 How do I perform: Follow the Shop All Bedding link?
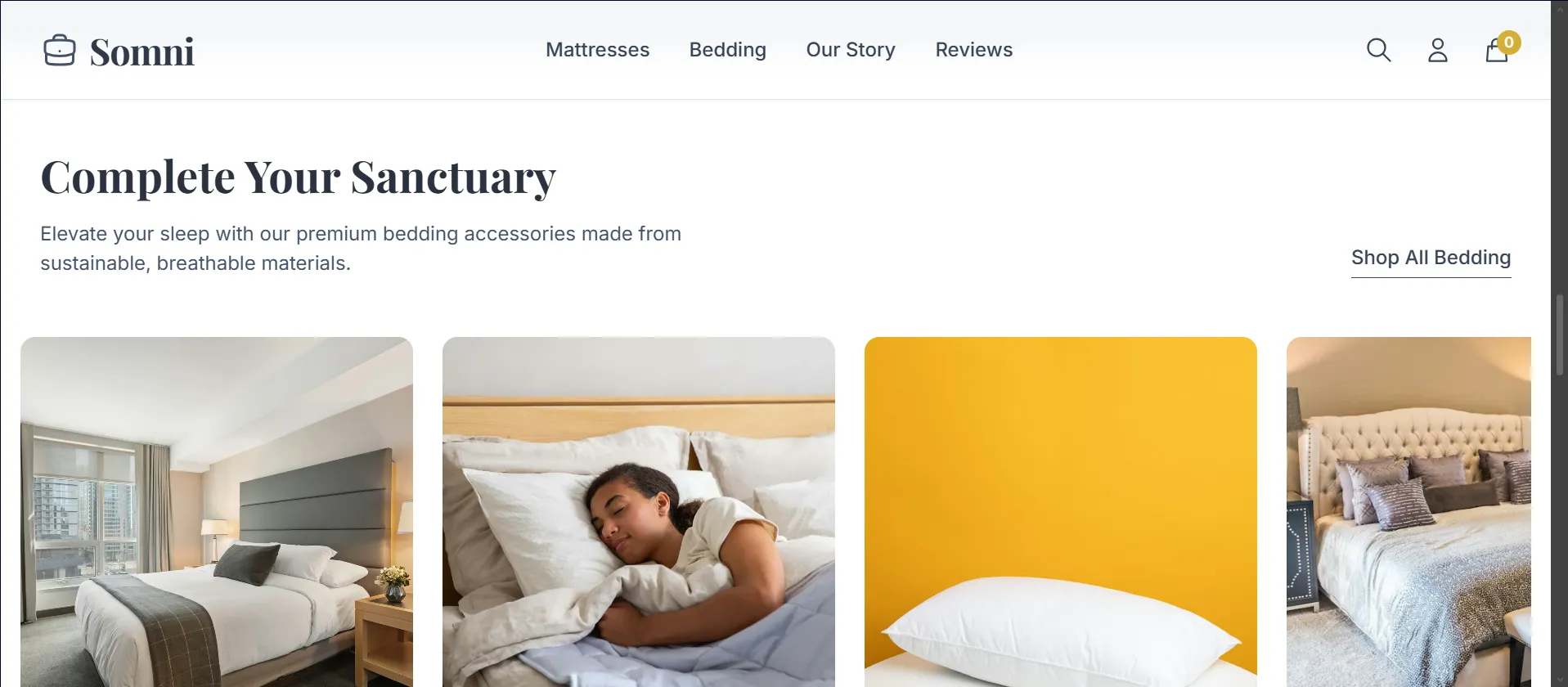click(x=1431, y=258)
